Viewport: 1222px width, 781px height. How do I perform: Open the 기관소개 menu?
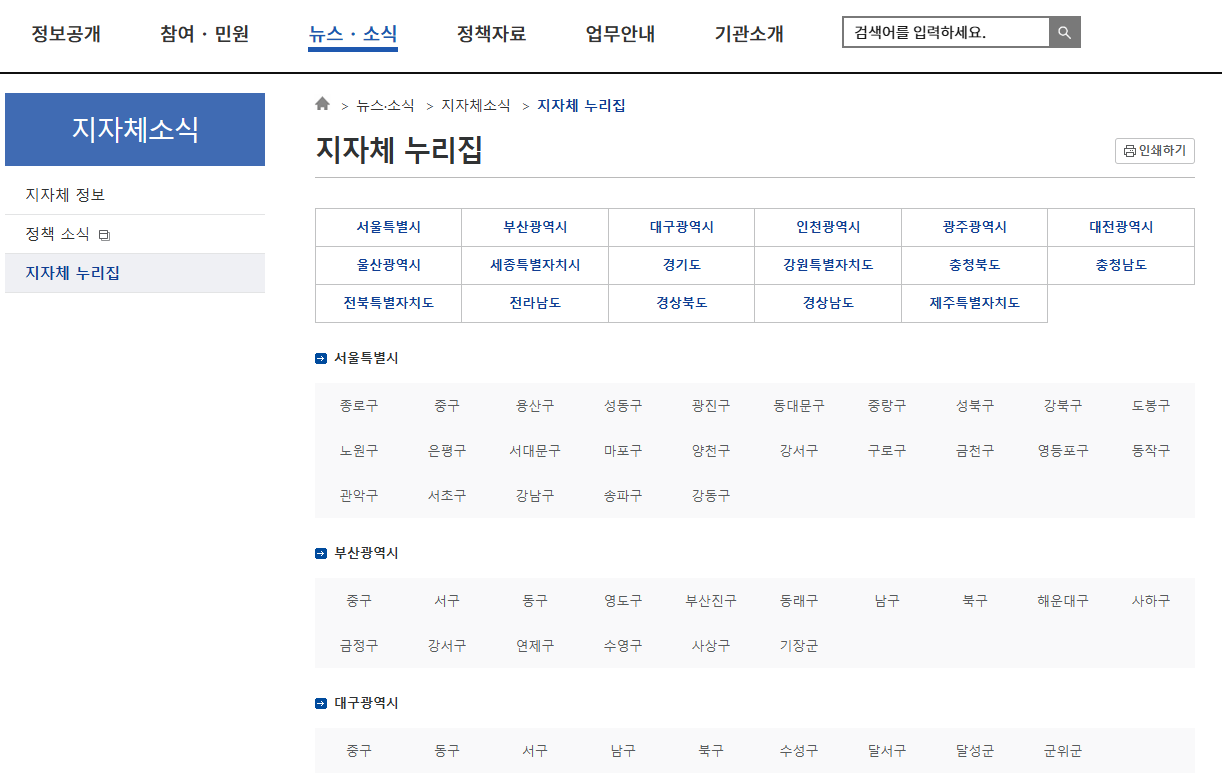(749, 33)
